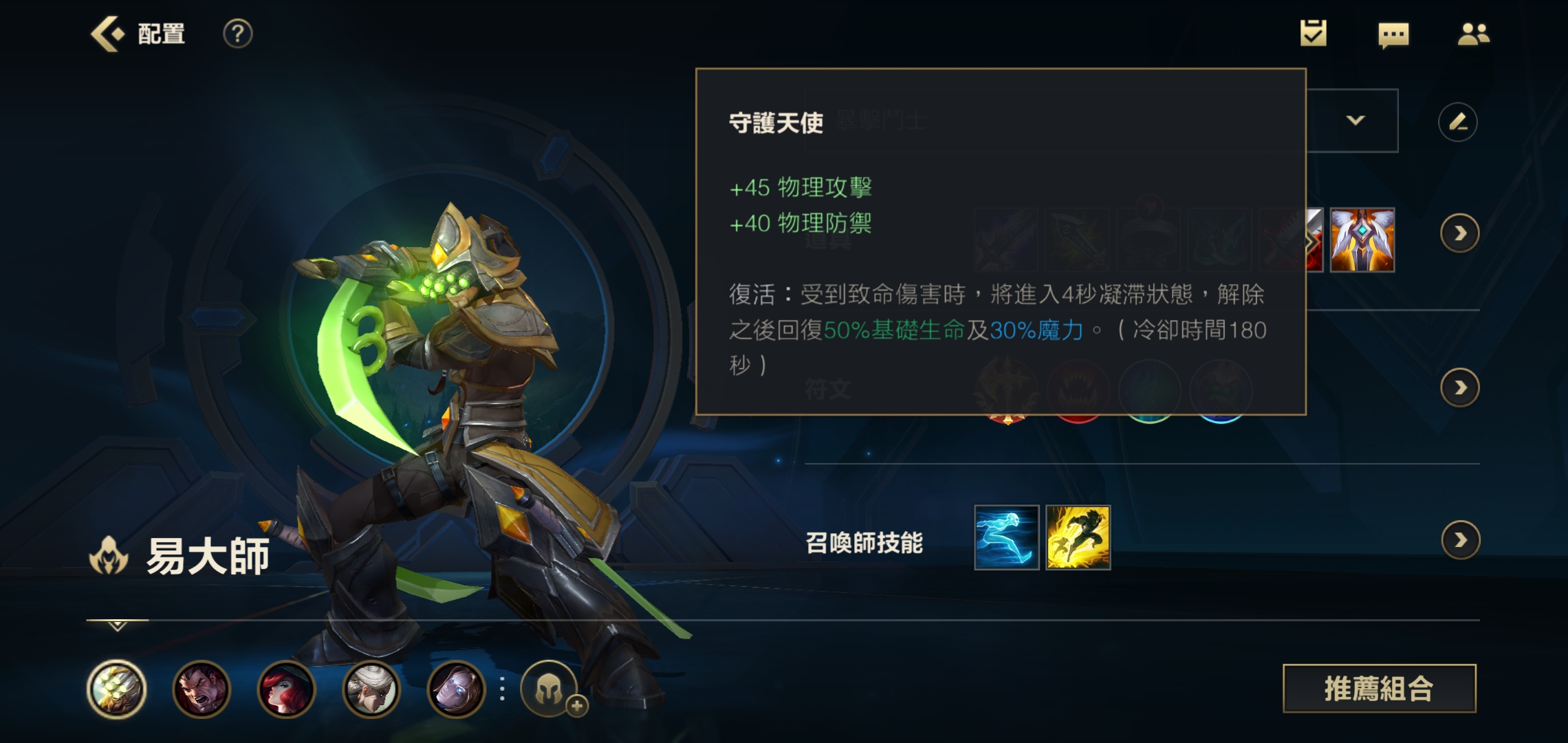Open item builds arrow button
Screen dimensions: 1568x743
tap(1459, 234)
